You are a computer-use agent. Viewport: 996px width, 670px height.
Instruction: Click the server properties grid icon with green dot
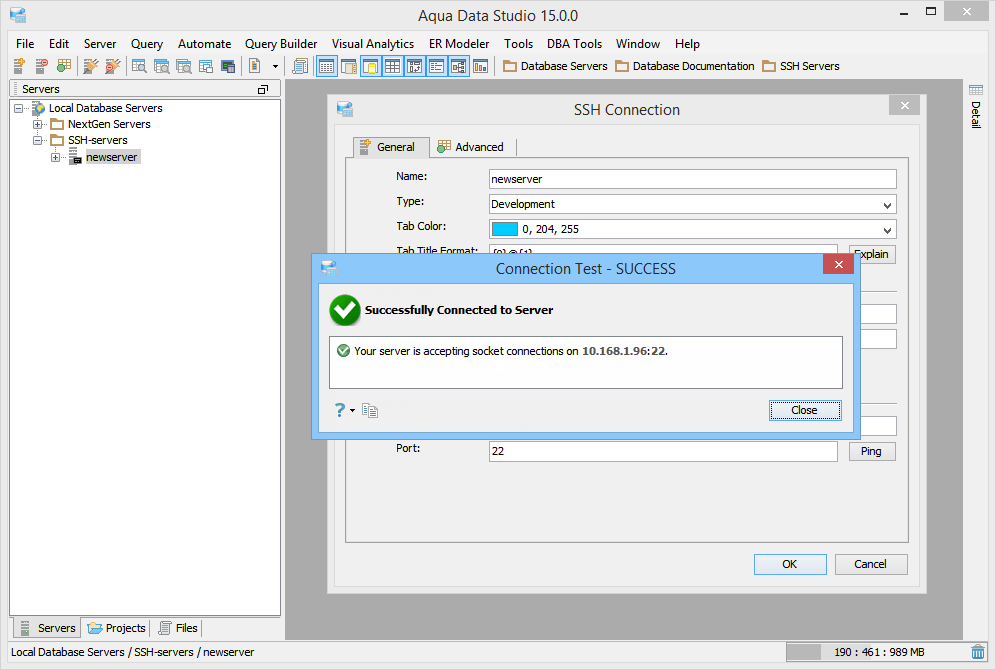pos(64,65)
